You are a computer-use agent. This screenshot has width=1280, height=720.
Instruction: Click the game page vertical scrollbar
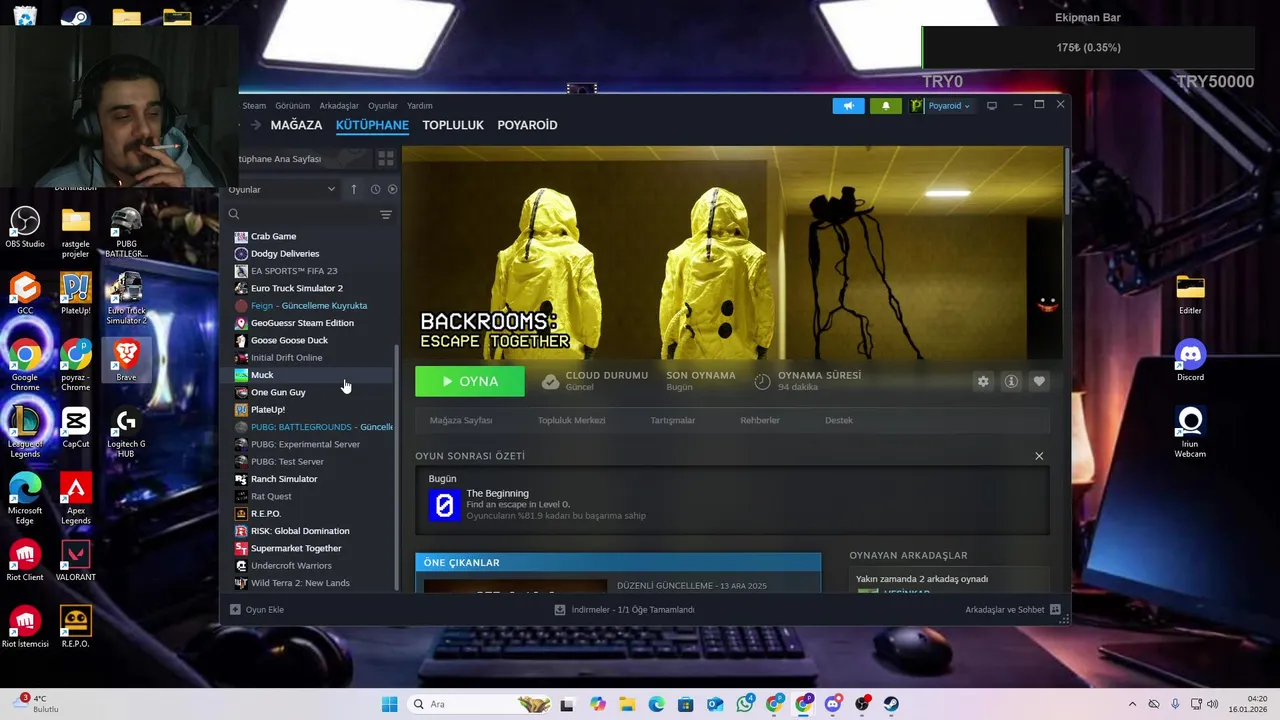click(x=1066, y=182)
